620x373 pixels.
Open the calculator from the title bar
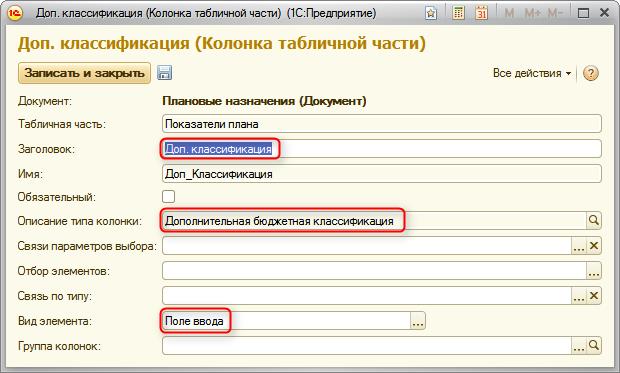(x=458, y=13)
